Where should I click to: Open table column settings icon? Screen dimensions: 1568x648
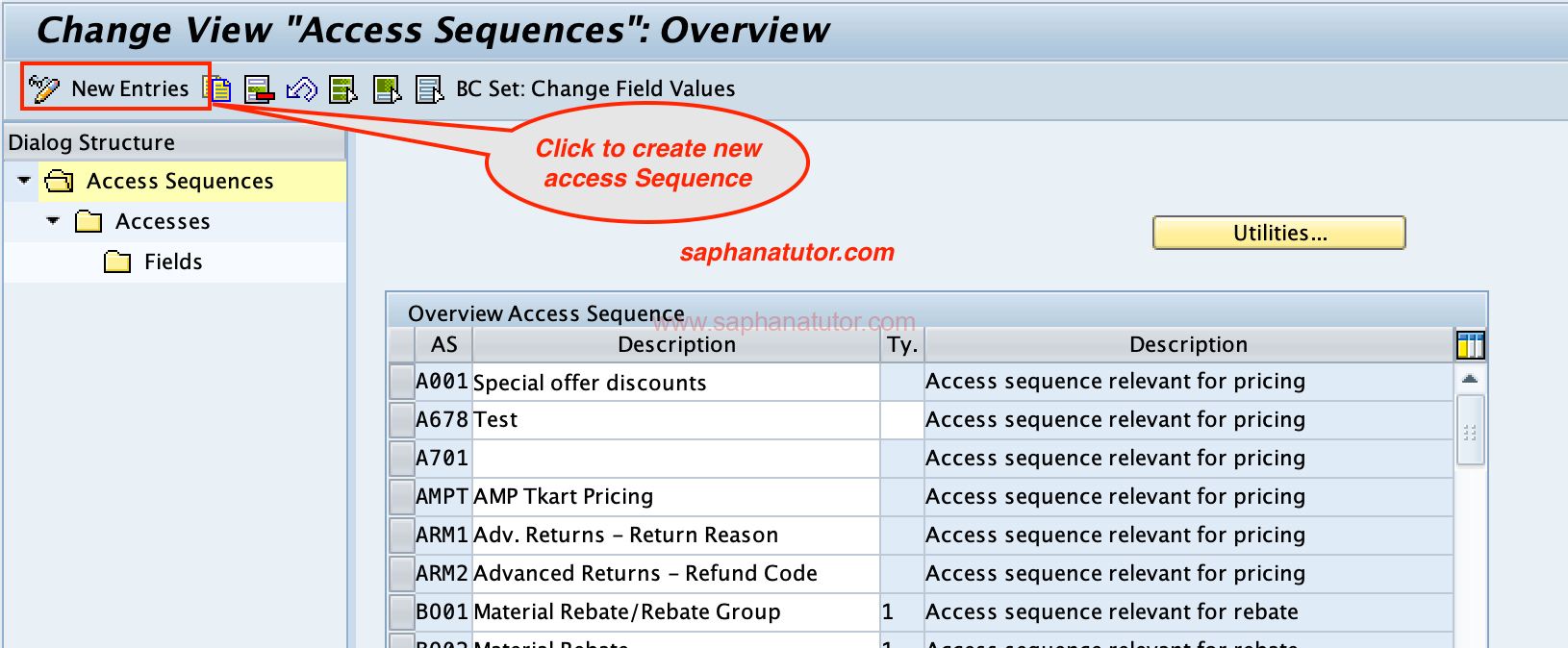1470,344
